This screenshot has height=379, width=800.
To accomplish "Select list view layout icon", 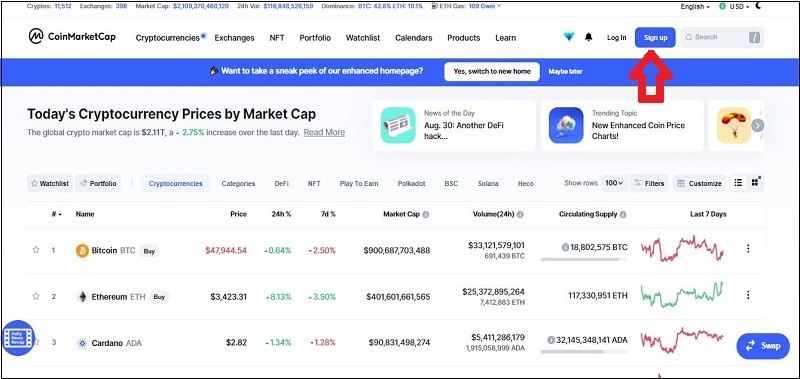I will [738, 183].
